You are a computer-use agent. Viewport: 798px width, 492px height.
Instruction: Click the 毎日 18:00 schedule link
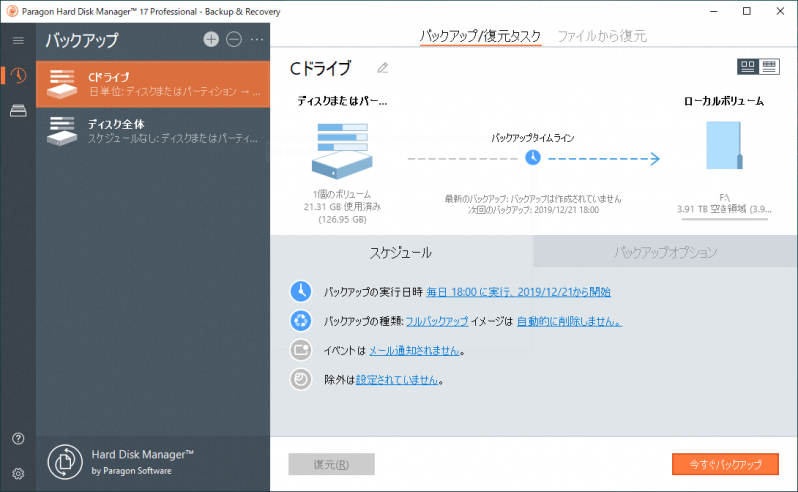click(x=518, y=292)
